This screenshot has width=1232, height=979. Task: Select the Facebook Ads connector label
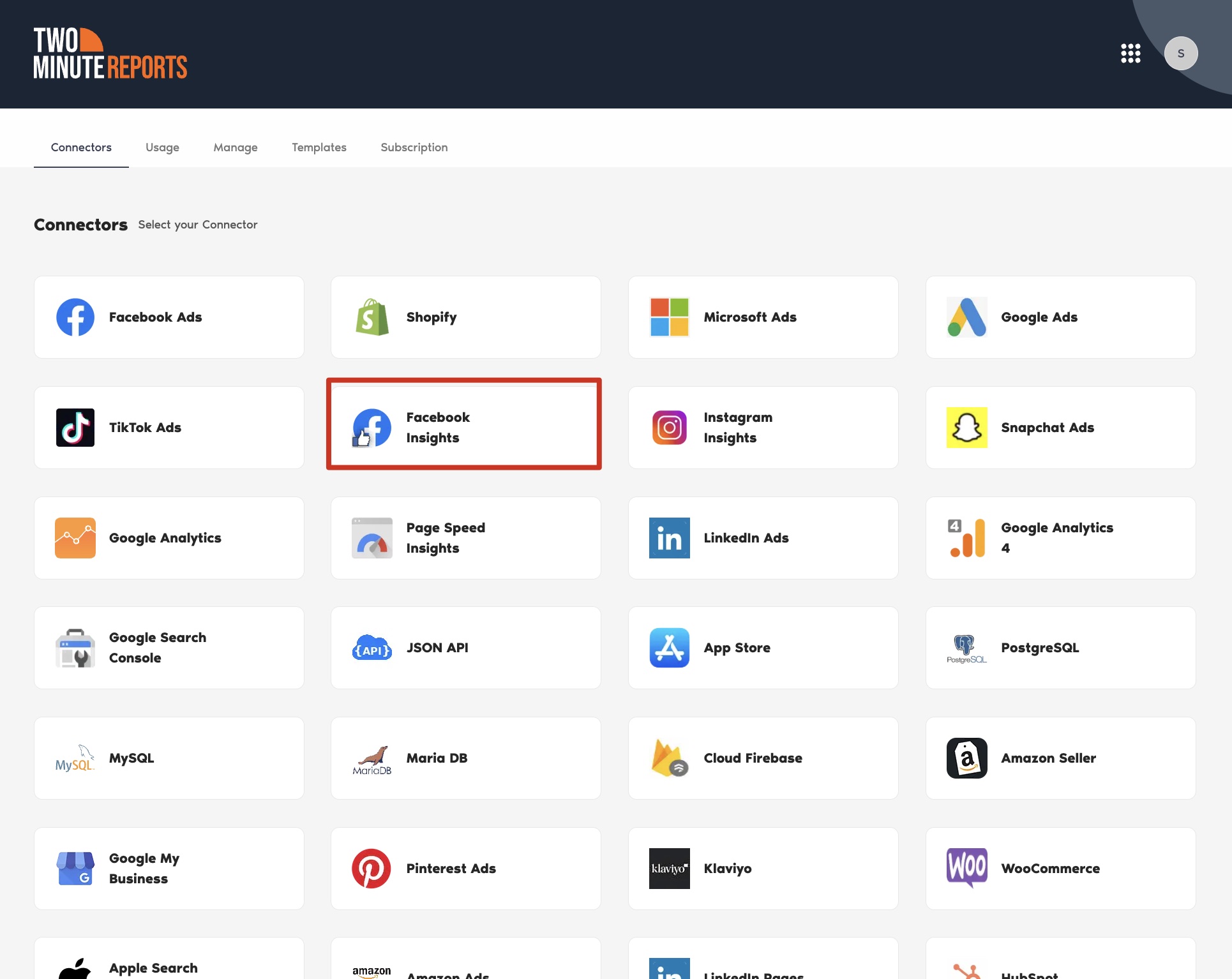click(x=156, y=317)
